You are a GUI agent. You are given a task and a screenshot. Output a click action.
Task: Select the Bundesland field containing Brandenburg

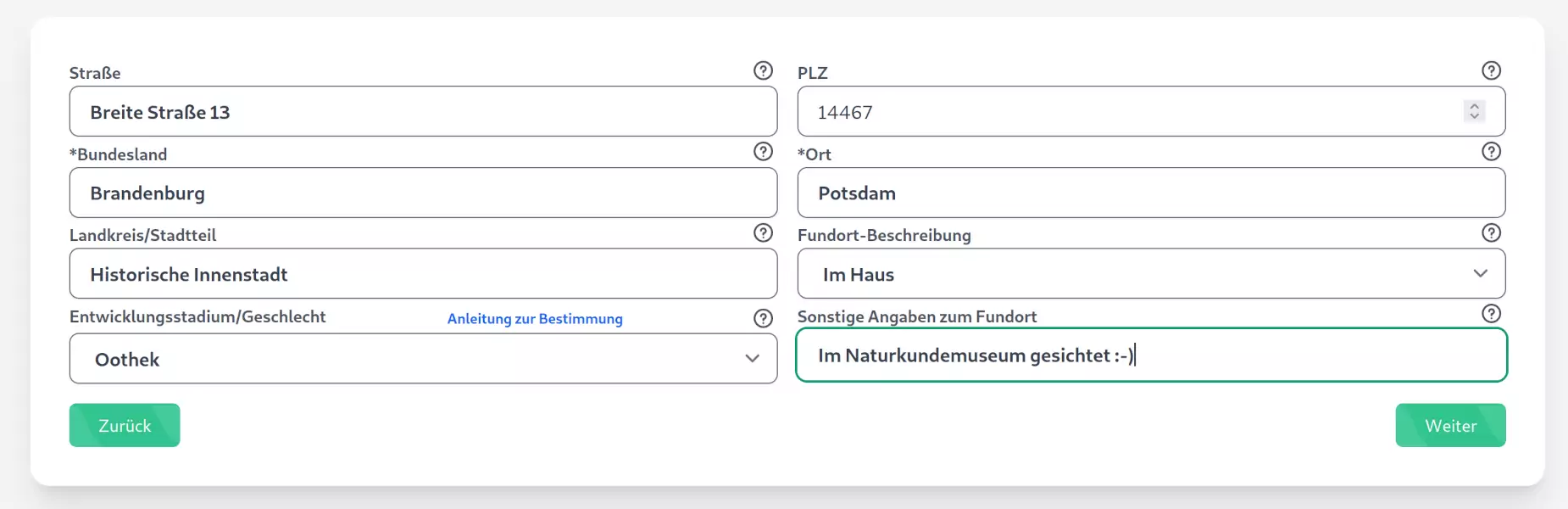click(423, 193)
